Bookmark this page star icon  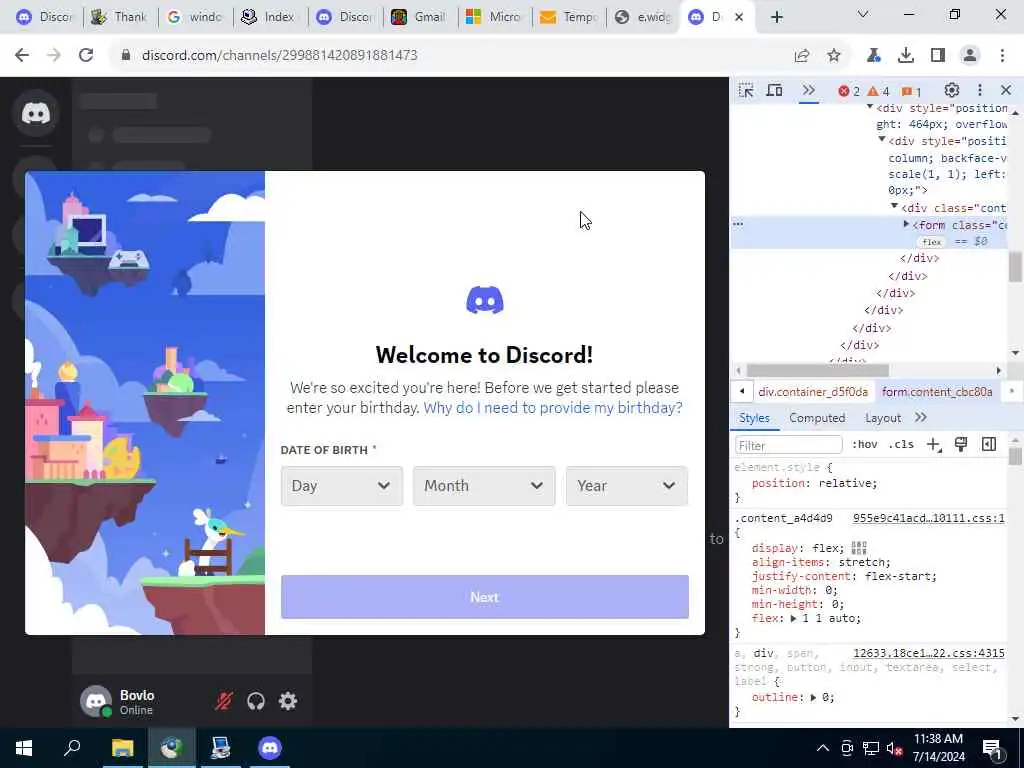pos(834,56)
